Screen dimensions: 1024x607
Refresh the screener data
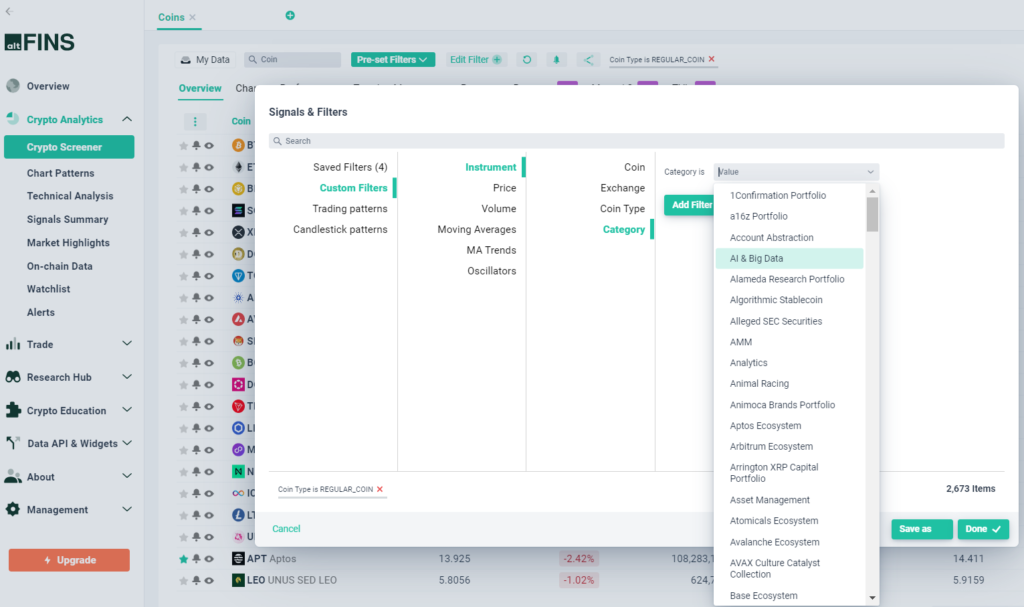point(527,59)
